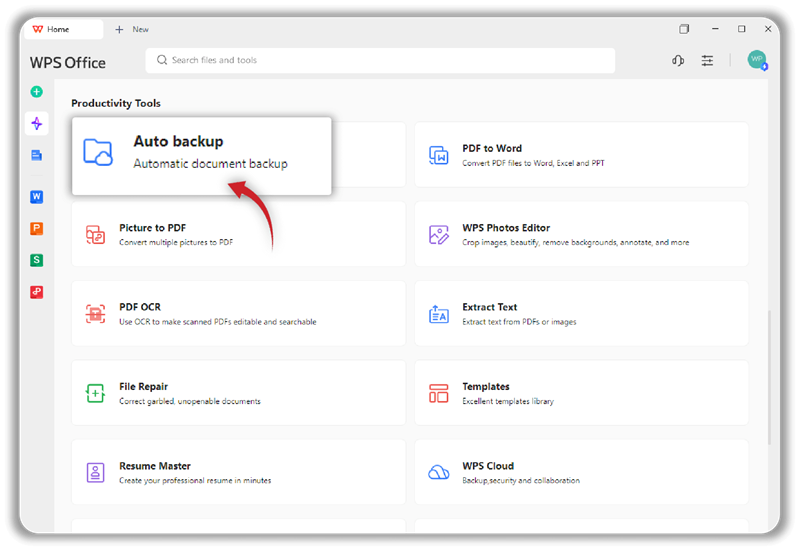
Task: Click the Search files and tools field
Action: (380, 60)
